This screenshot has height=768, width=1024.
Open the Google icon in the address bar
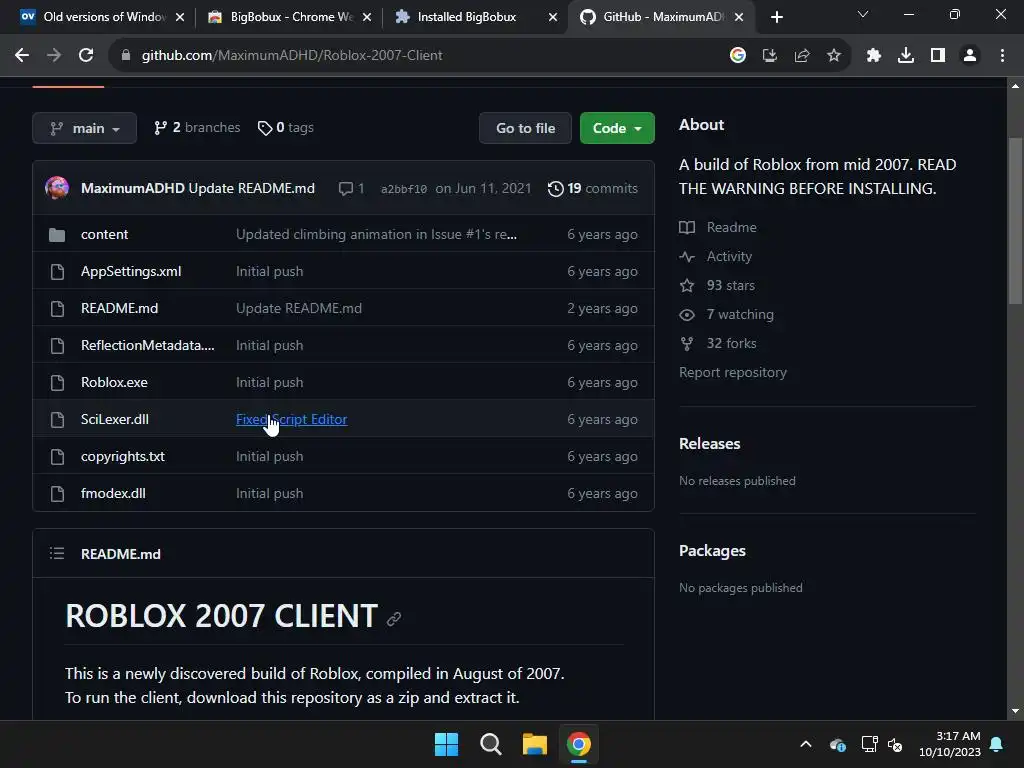[x=738, y=56]
